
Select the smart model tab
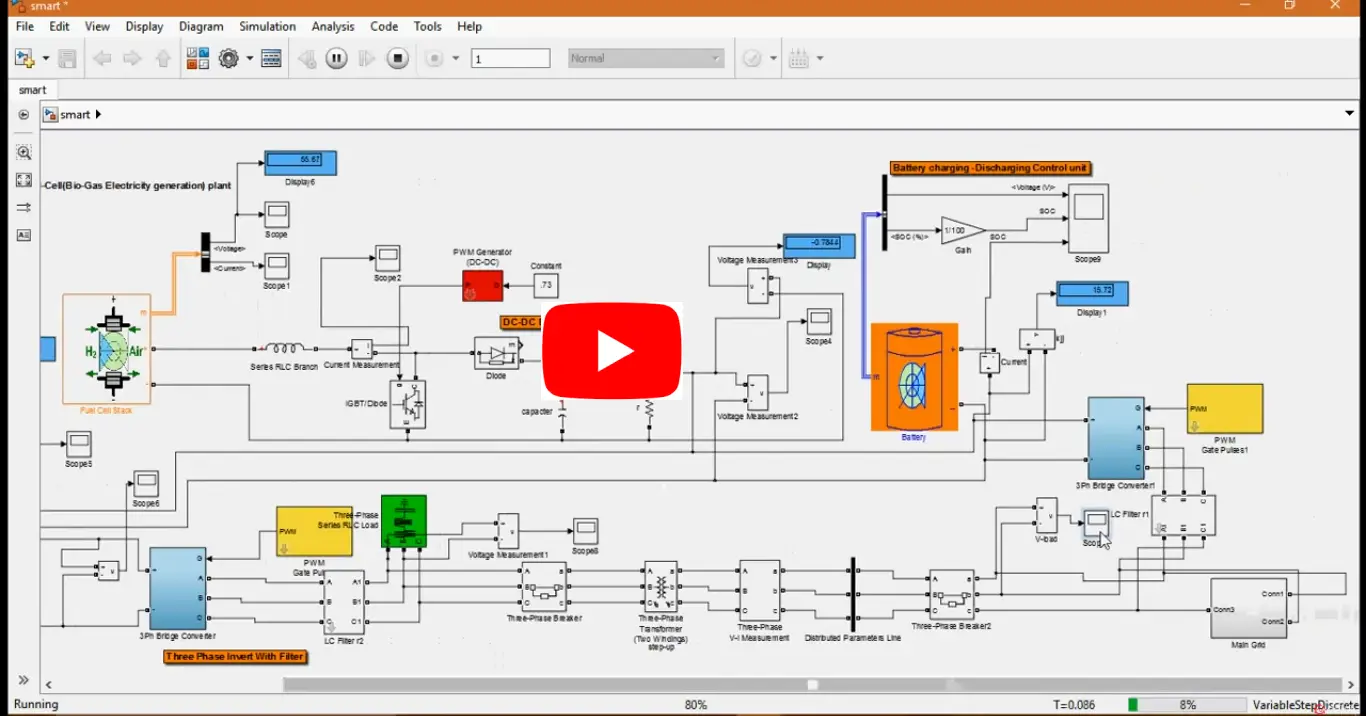click(33, 90)
